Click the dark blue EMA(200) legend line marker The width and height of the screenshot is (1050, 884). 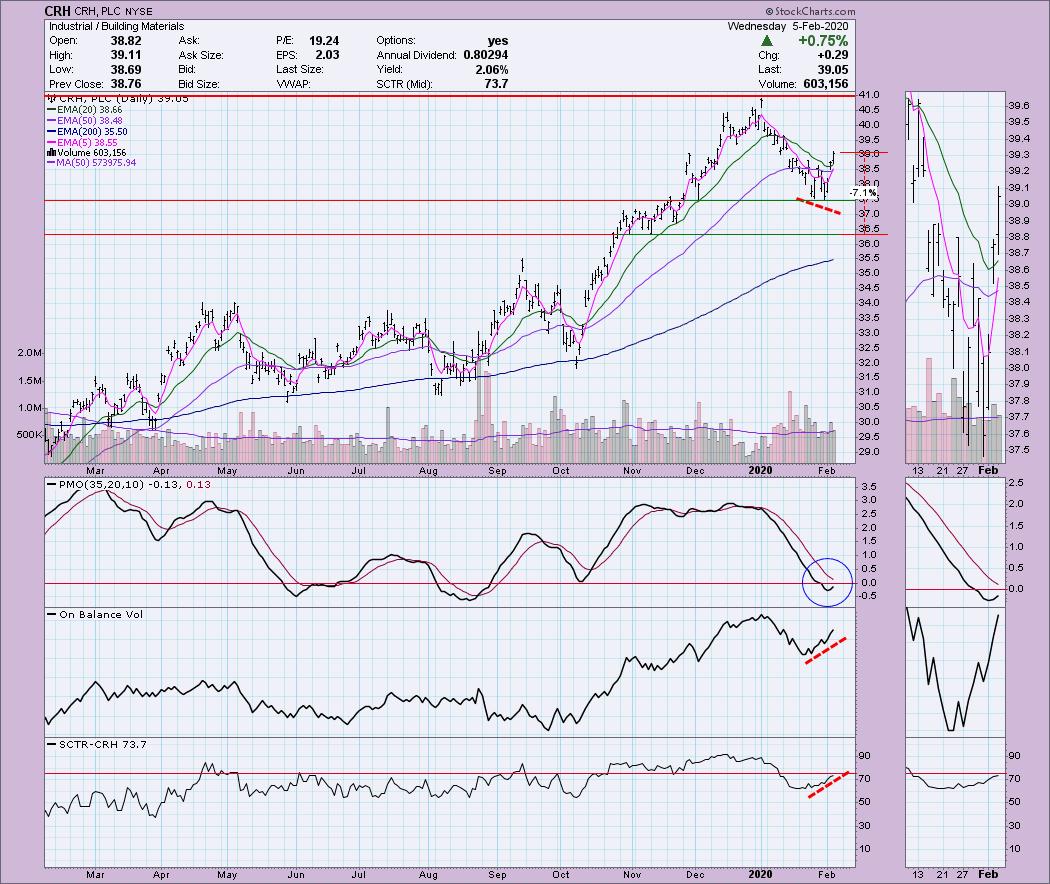click(52, 132)
